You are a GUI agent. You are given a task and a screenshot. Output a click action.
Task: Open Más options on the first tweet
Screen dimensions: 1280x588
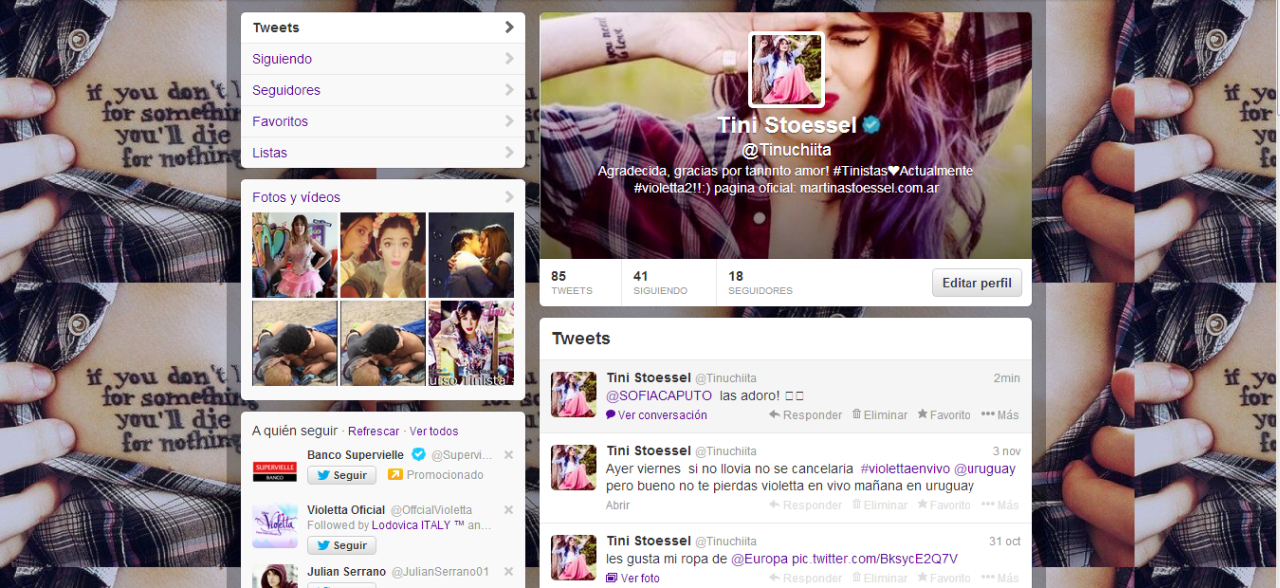[x=1000, y=415]
